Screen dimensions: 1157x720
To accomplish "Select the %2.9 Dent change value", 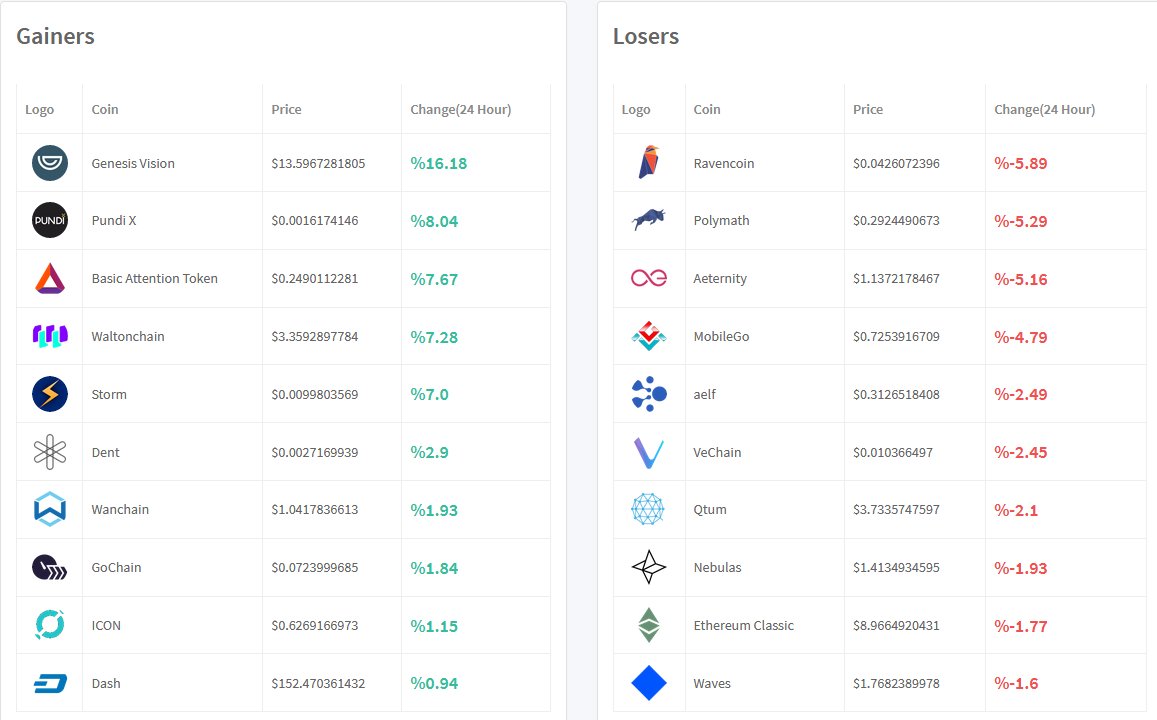I will [429, 453].
